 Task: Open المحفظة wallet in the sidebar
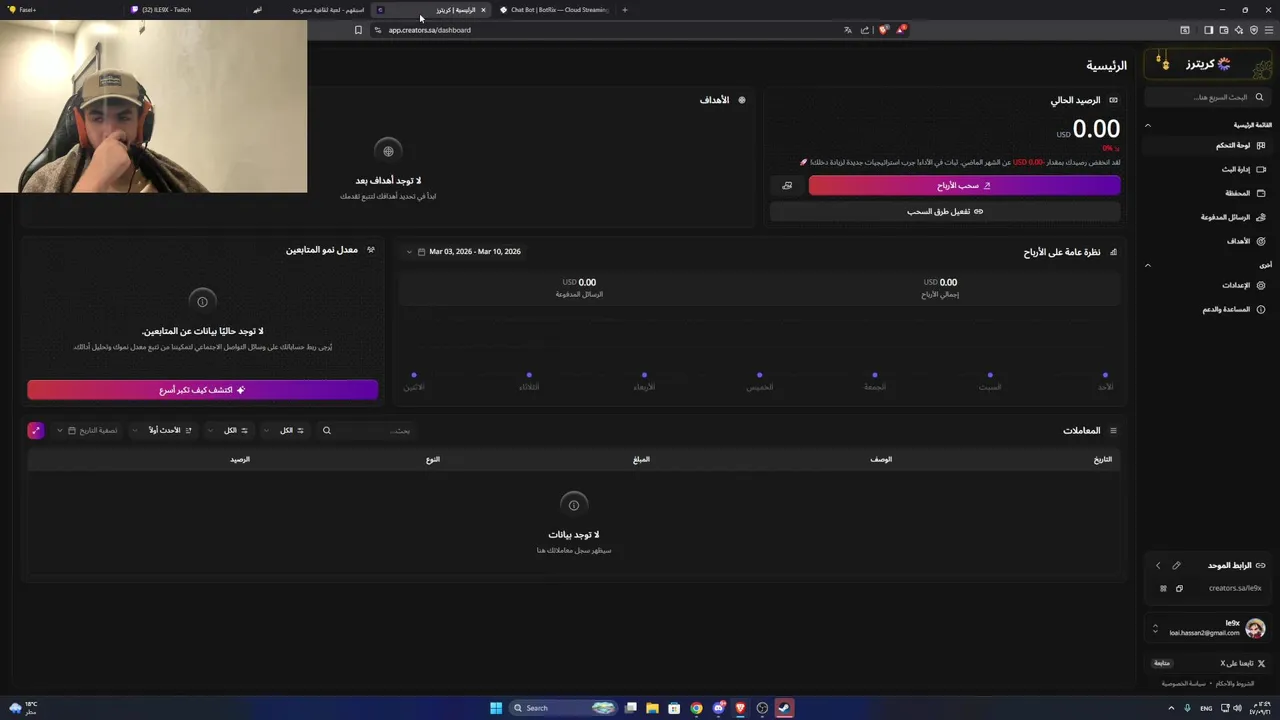point(1206,193)
